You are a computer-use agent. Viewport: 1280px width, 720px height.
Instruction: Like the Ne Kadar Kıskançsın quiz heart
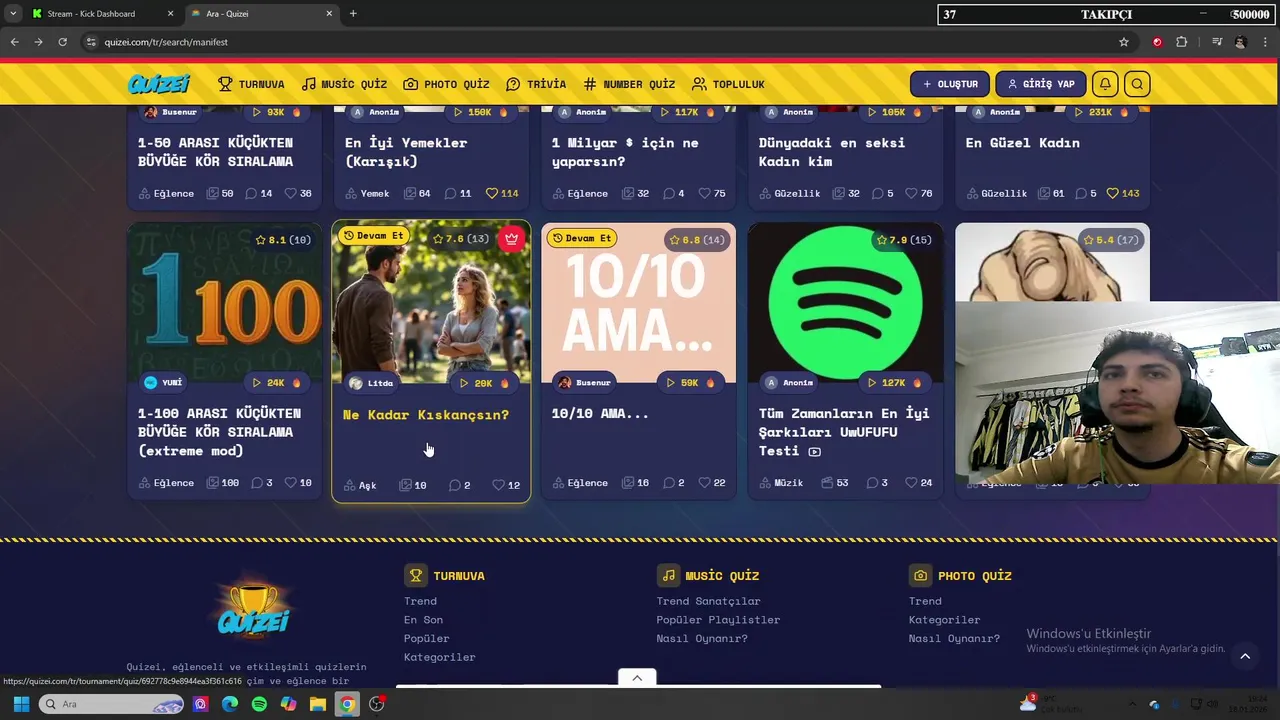pyautogui.click(x=498, y=485)
